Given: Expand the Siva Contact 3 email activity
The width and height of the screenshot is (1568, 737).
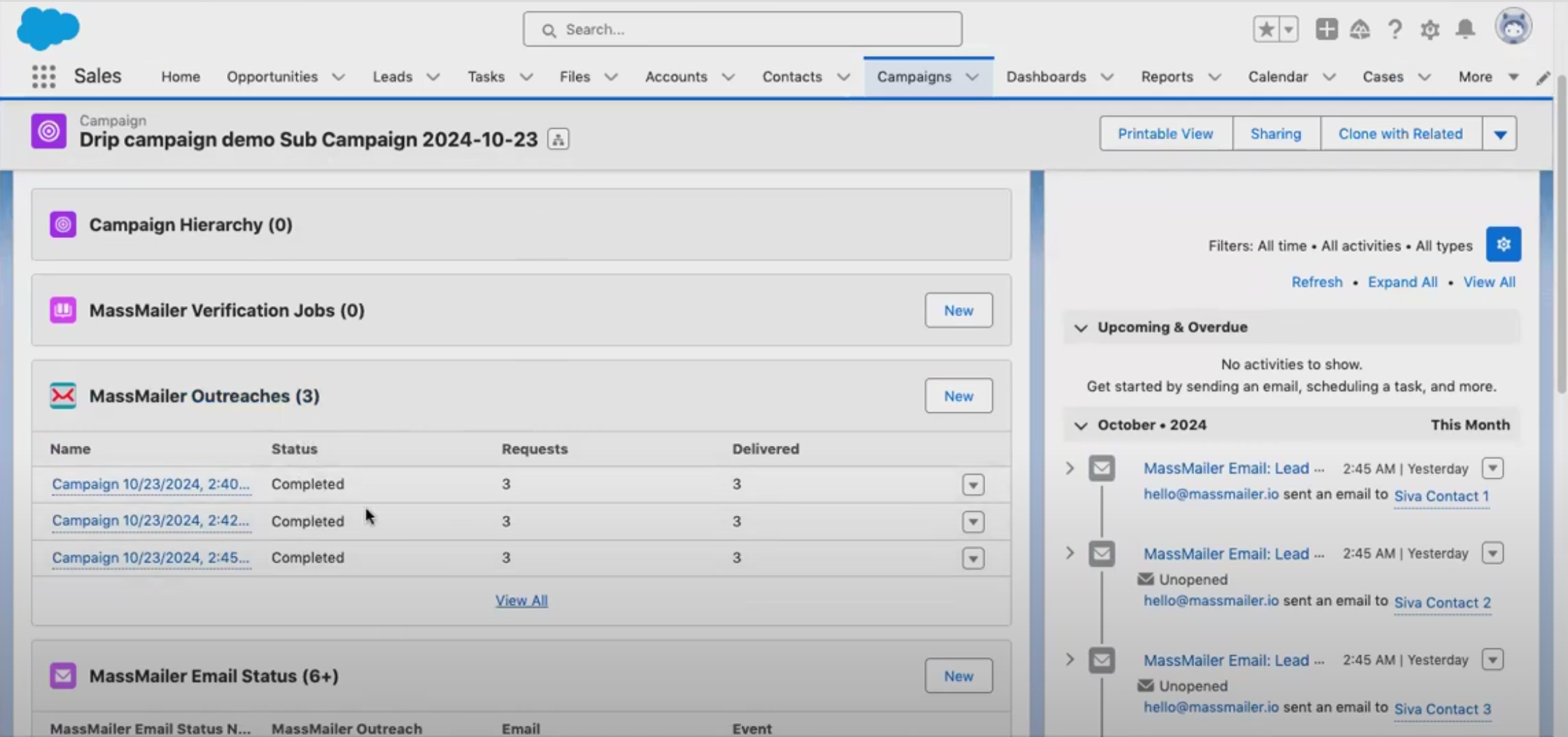Looking at the screenshot, I should [x=1069, y=659].
